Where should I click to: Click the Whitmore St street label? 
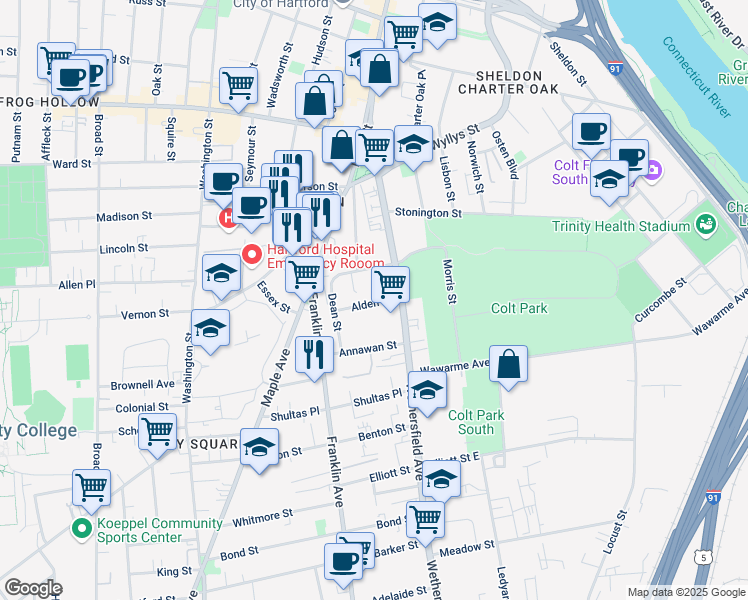[x=262, y=517]
